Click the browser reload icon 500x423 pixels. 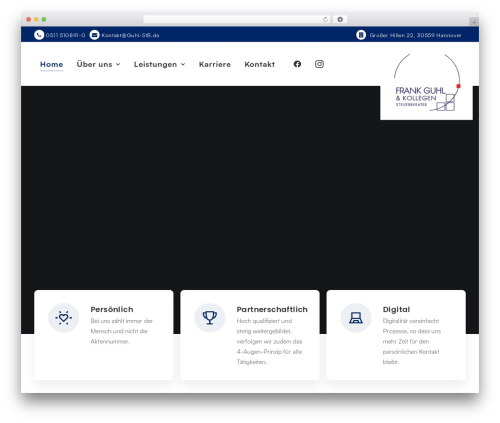coord(325,19)
